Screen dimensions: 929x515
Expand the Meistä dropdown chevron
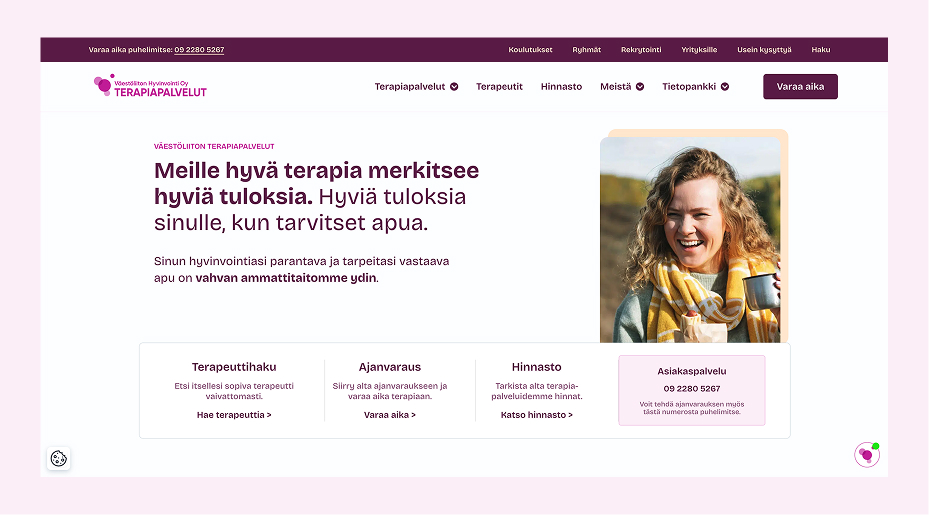coord(640,87)
